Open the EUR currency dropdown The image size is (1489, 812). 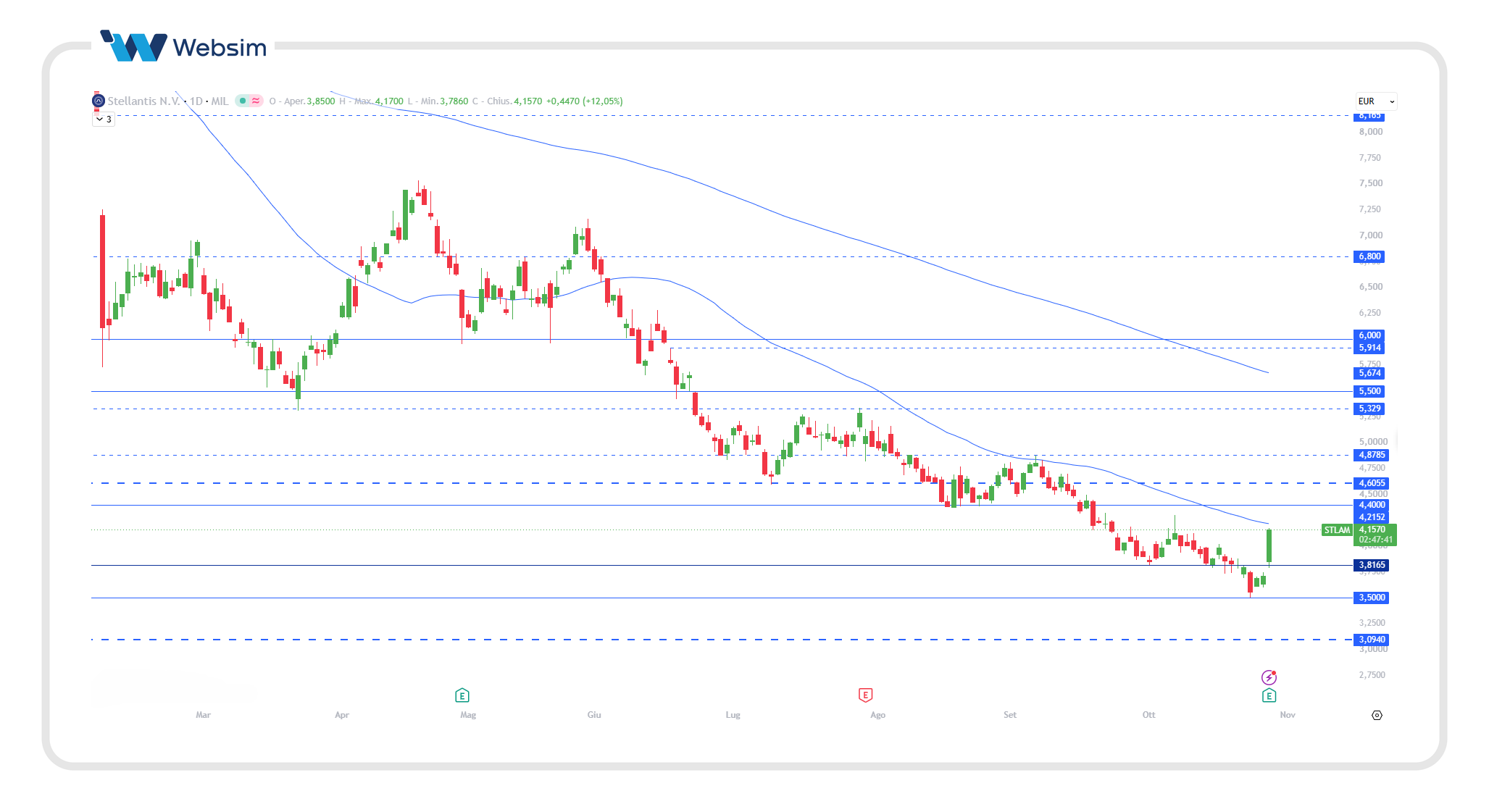tap(1376, 101)
